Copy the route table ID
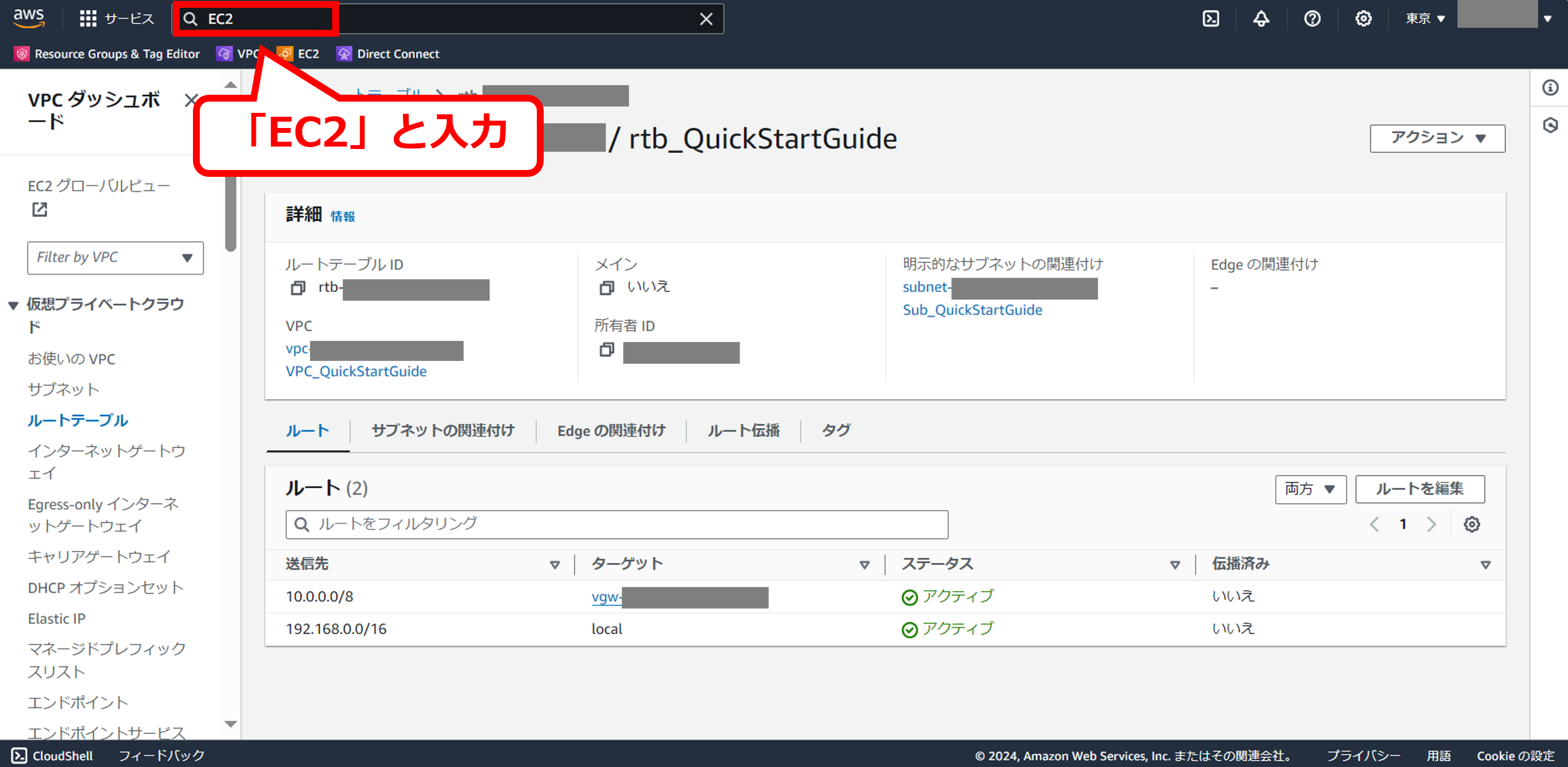1568x767 pixels. coord(297,288)
